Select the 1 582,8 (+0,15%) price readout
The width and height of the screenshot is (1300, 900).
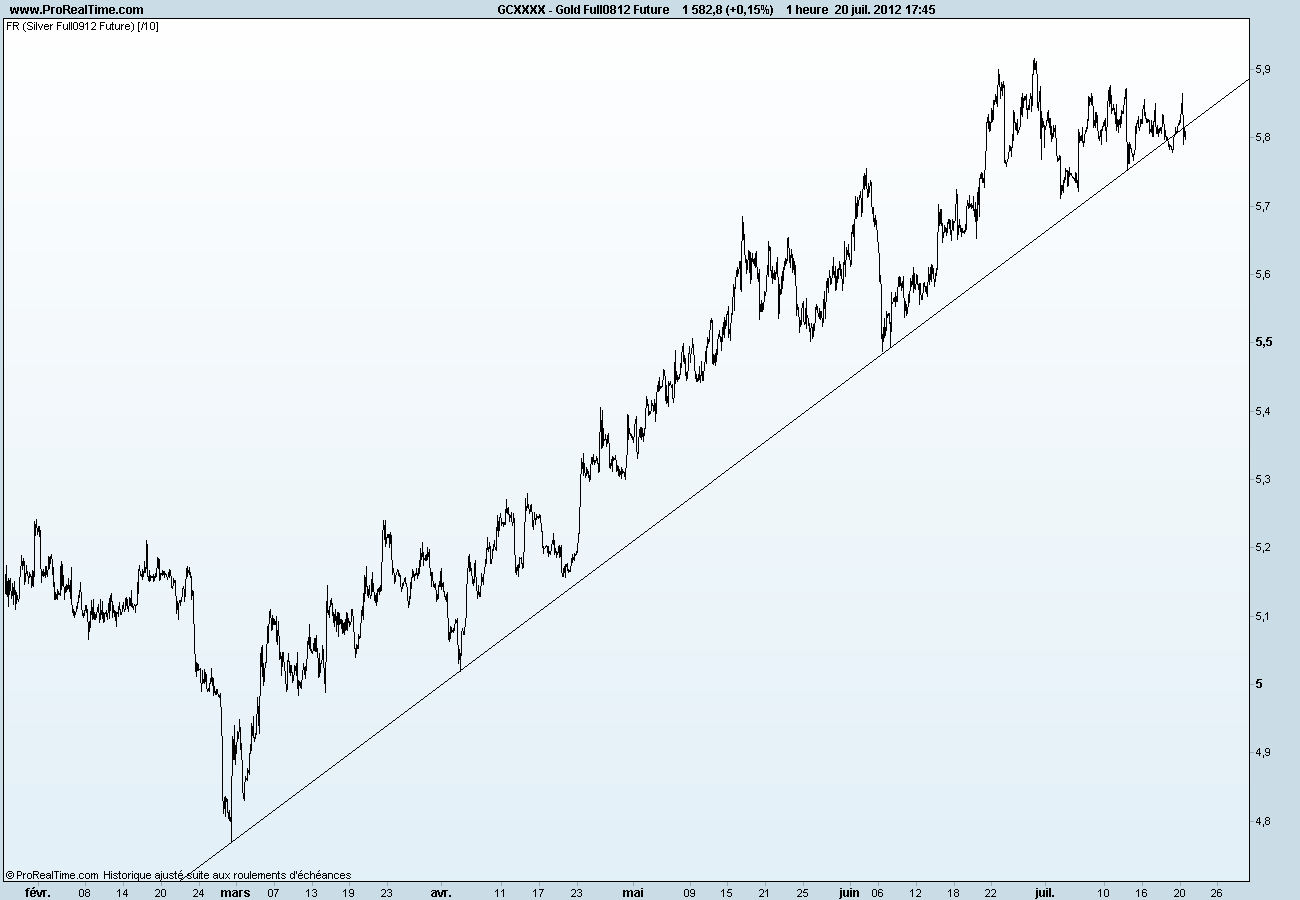(x=727, y=9)
